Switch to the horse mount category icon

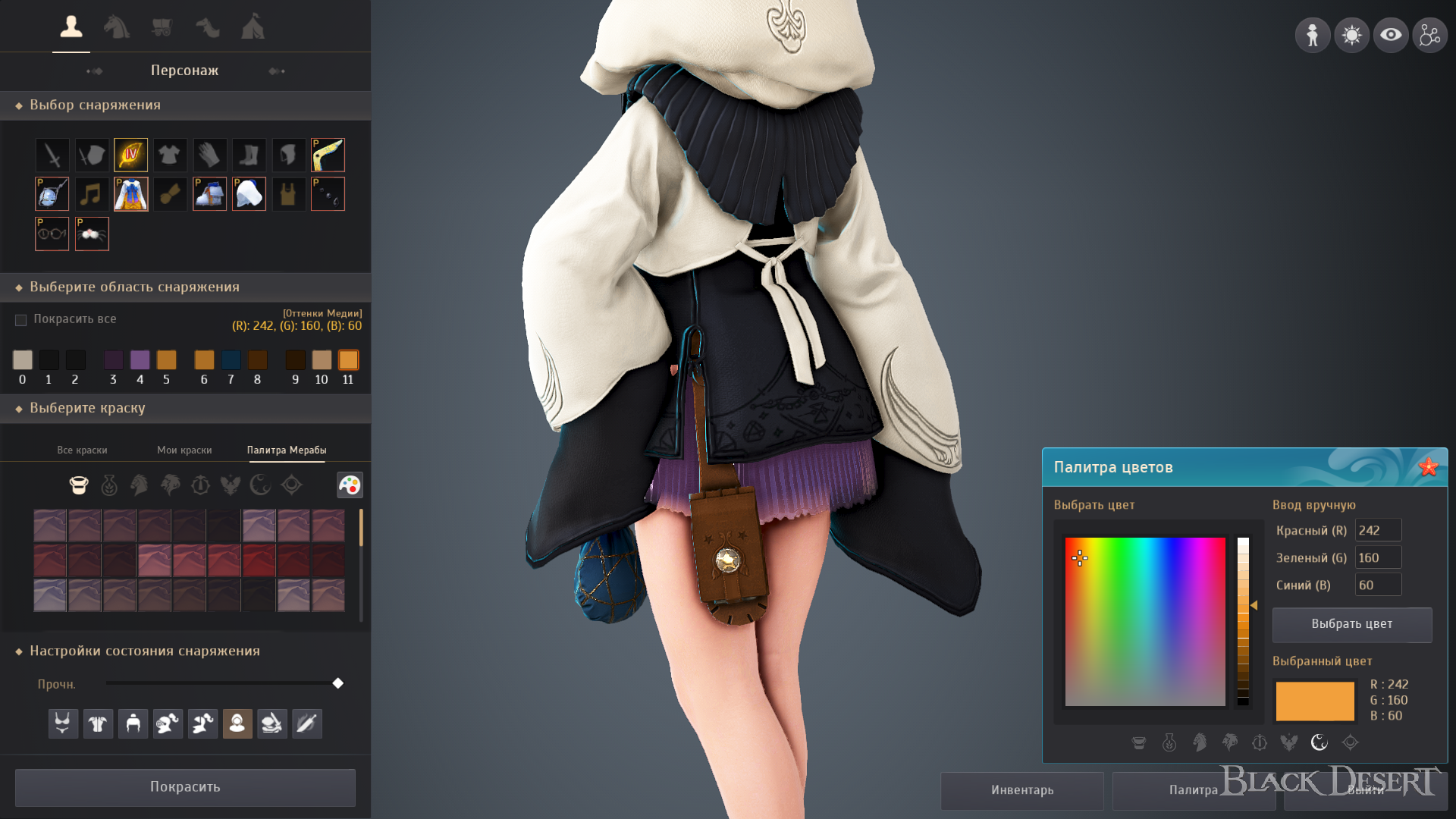pos(116,27)
